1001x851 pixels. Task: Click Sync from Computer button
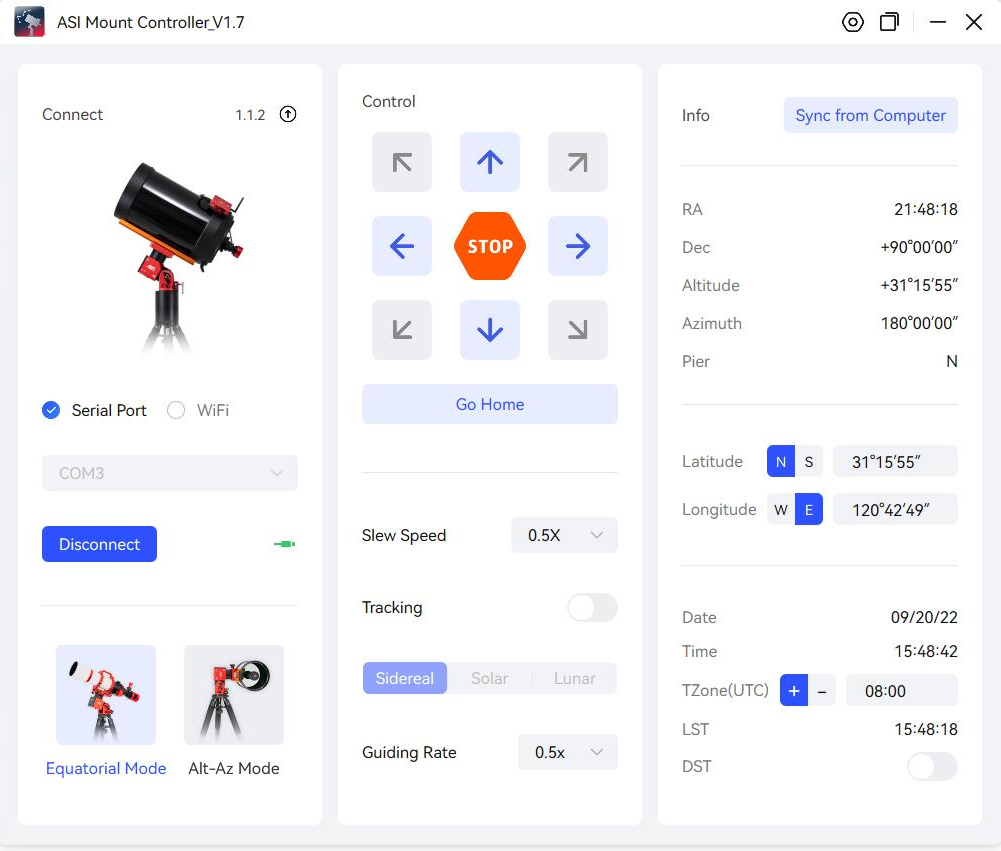(871, 115)
